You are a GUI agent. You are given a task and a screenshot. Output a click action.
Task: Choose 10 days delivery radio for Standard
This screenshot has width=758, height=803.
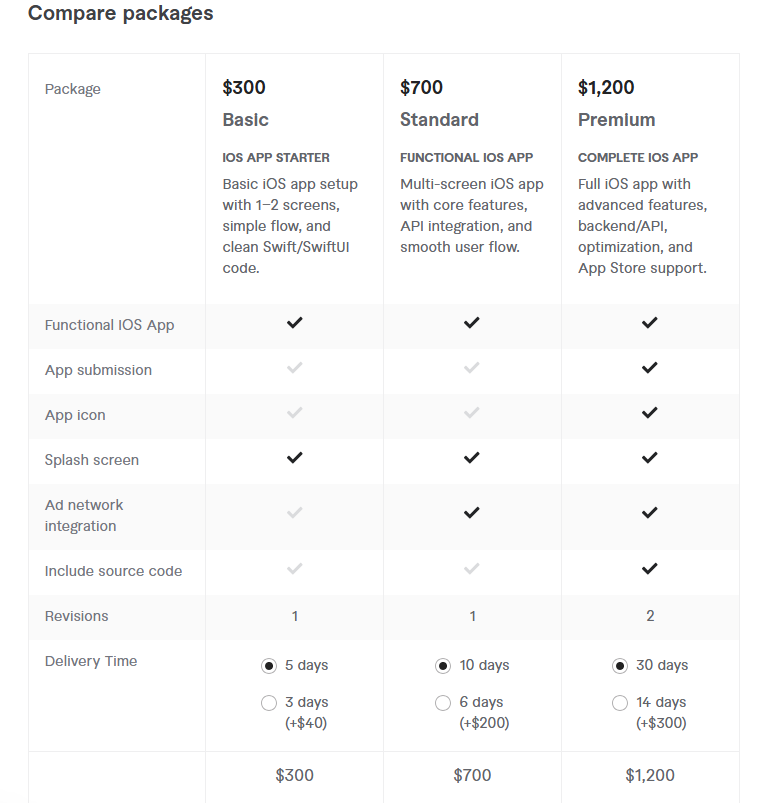pos(443,666)
